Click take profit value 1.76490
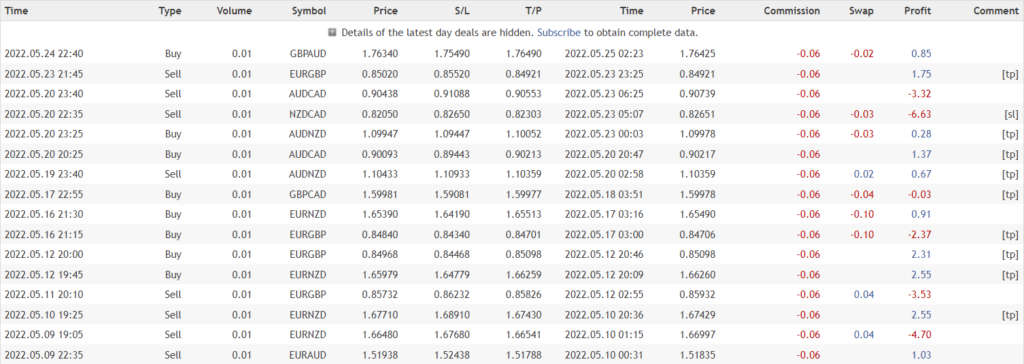 pos(523,54)
